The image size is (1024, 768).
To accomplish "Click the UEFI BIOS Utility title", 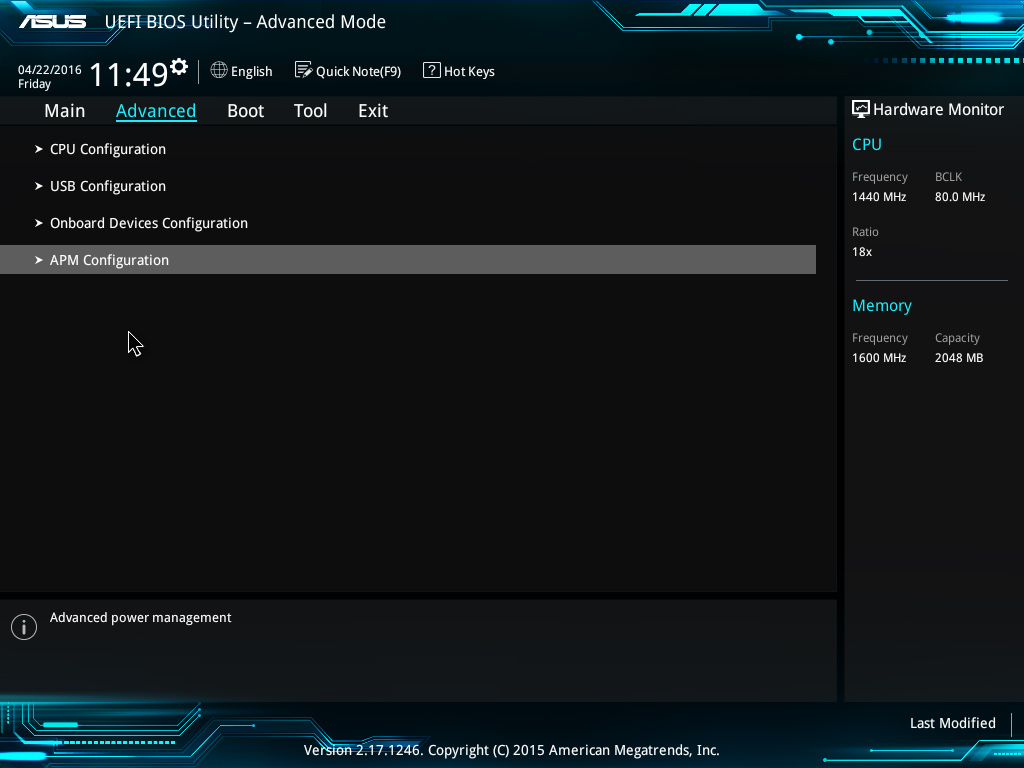I will click(245, 22).
